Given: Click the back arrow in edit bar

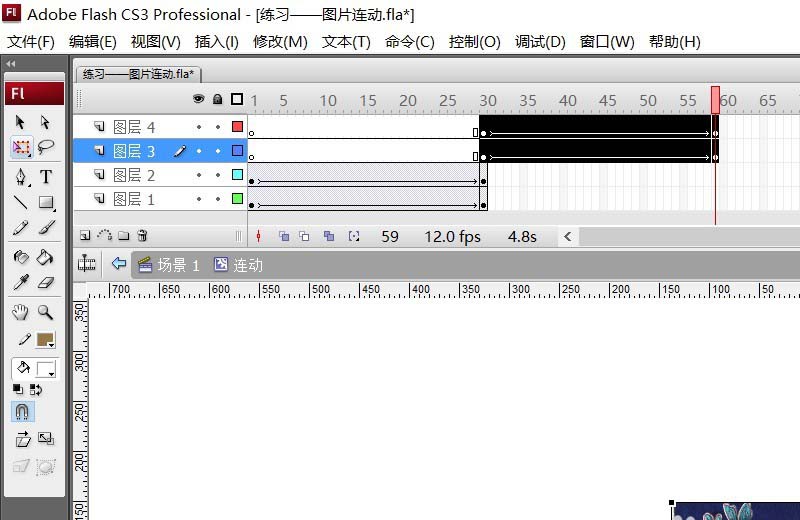Looking at the screenshot, I should coord(118,263).
